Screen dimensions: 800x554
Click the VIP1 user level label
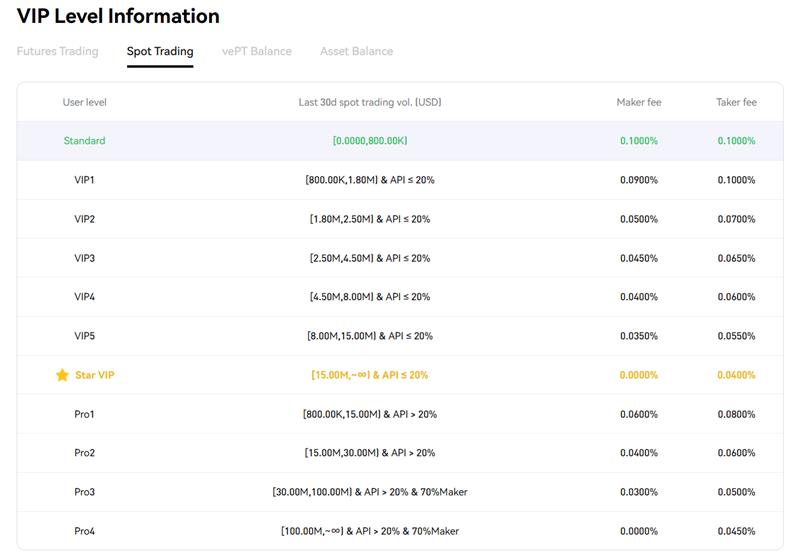[x=84, y=180]
